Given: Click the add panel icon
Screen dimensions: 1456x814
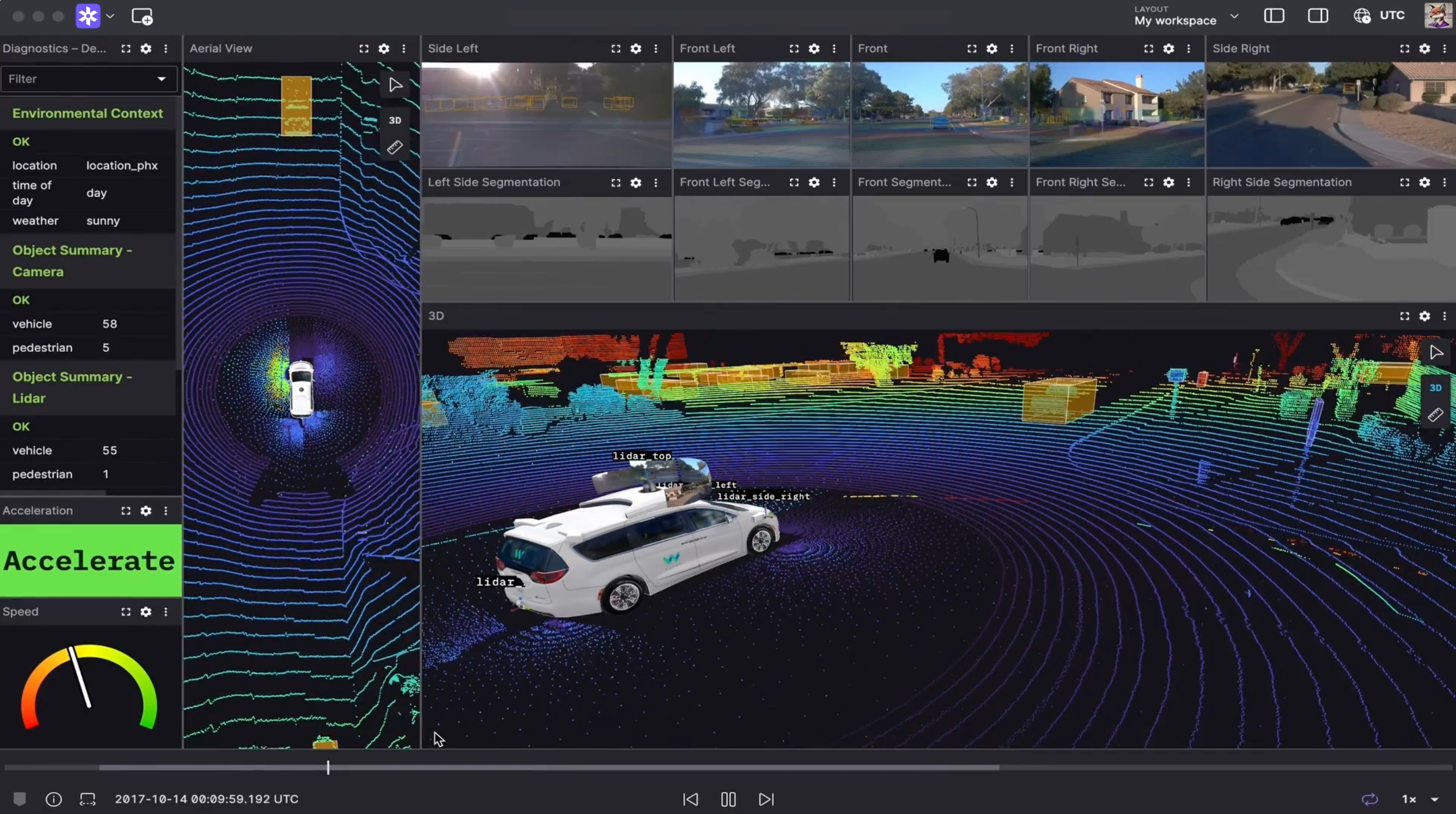Looking at the screenshot, I should (142, 16).
